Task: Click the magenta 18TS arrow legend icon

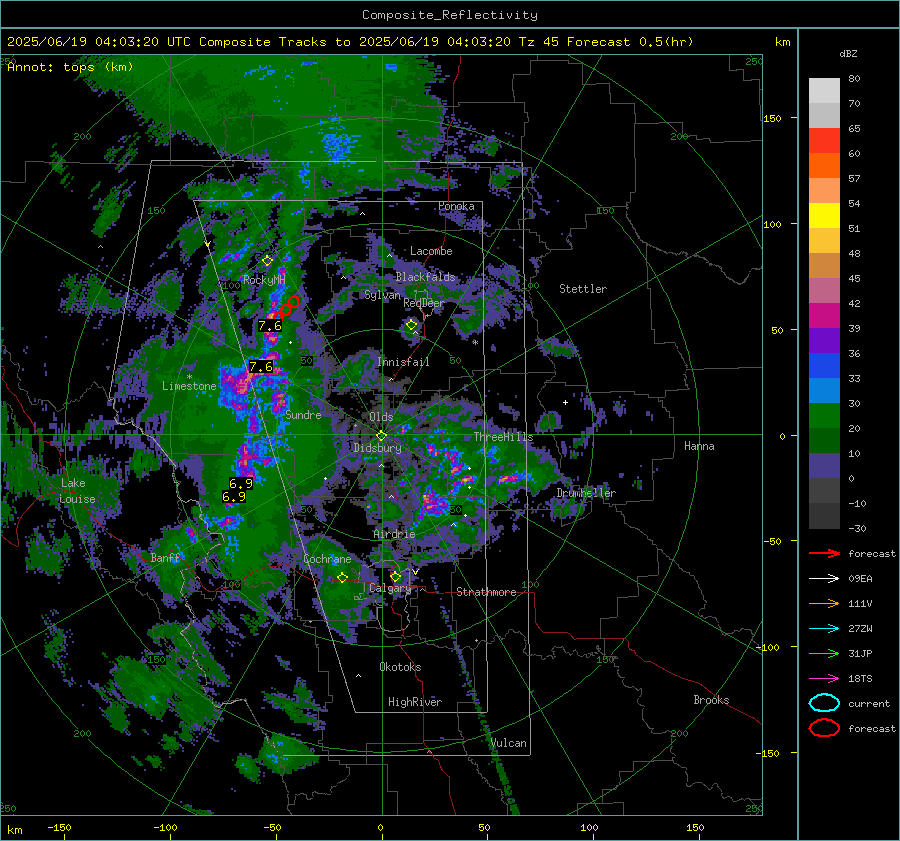Action: pyautogui.click(x=824, y=679)
